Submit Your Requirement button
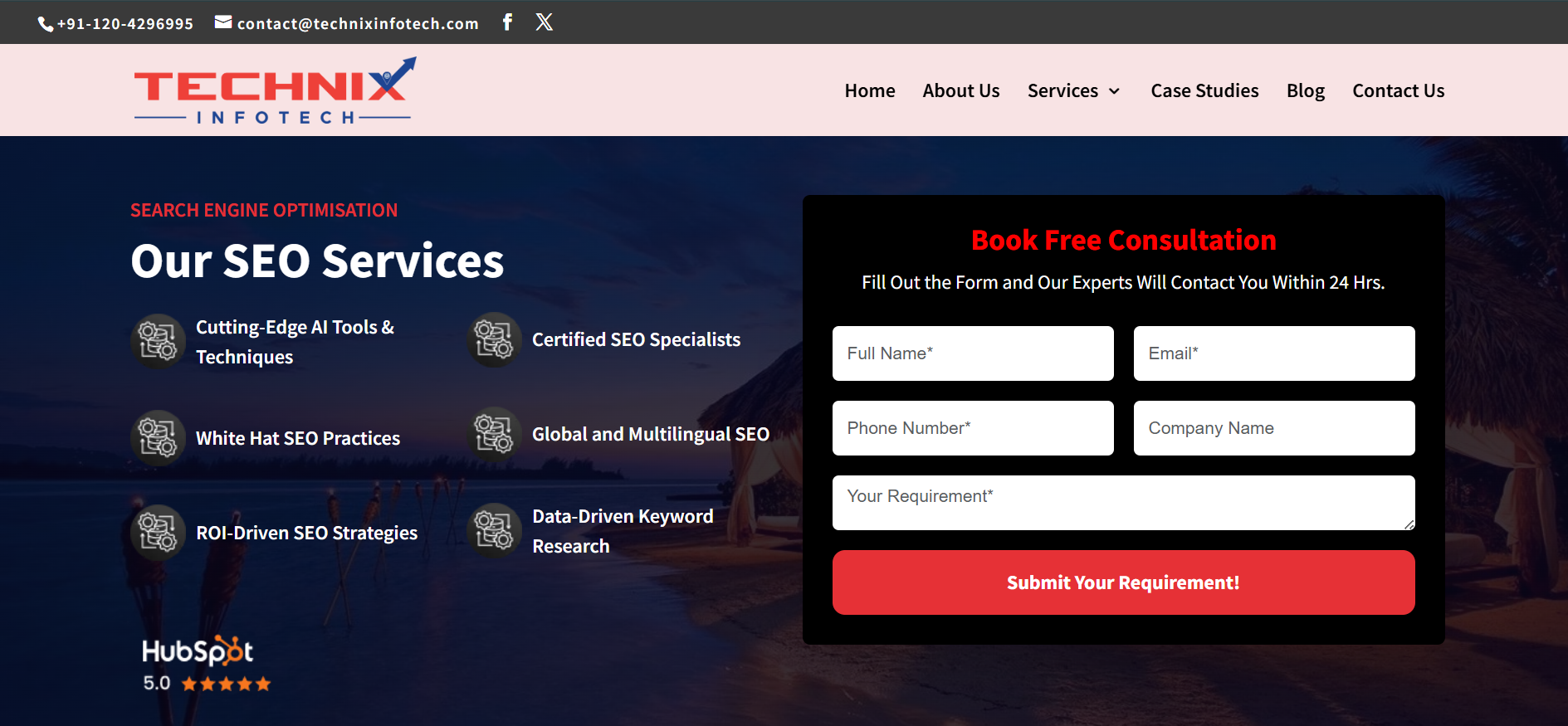 pyautogui.click(x=1123, y=582)
